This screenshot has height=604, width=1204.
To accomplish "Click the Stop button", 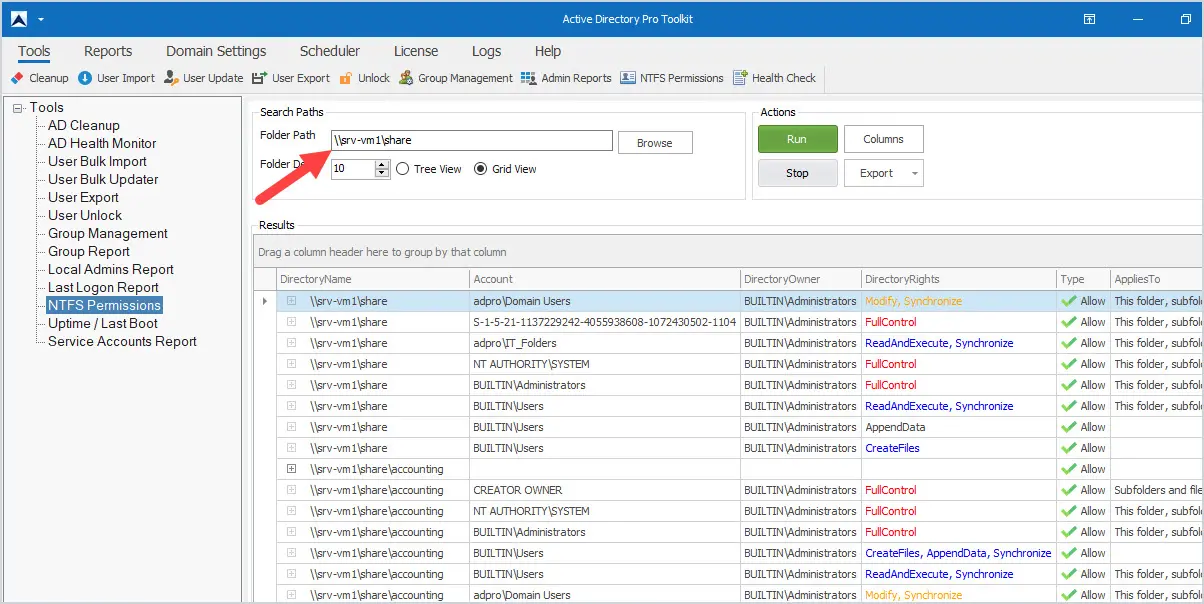I will point(797,173).
